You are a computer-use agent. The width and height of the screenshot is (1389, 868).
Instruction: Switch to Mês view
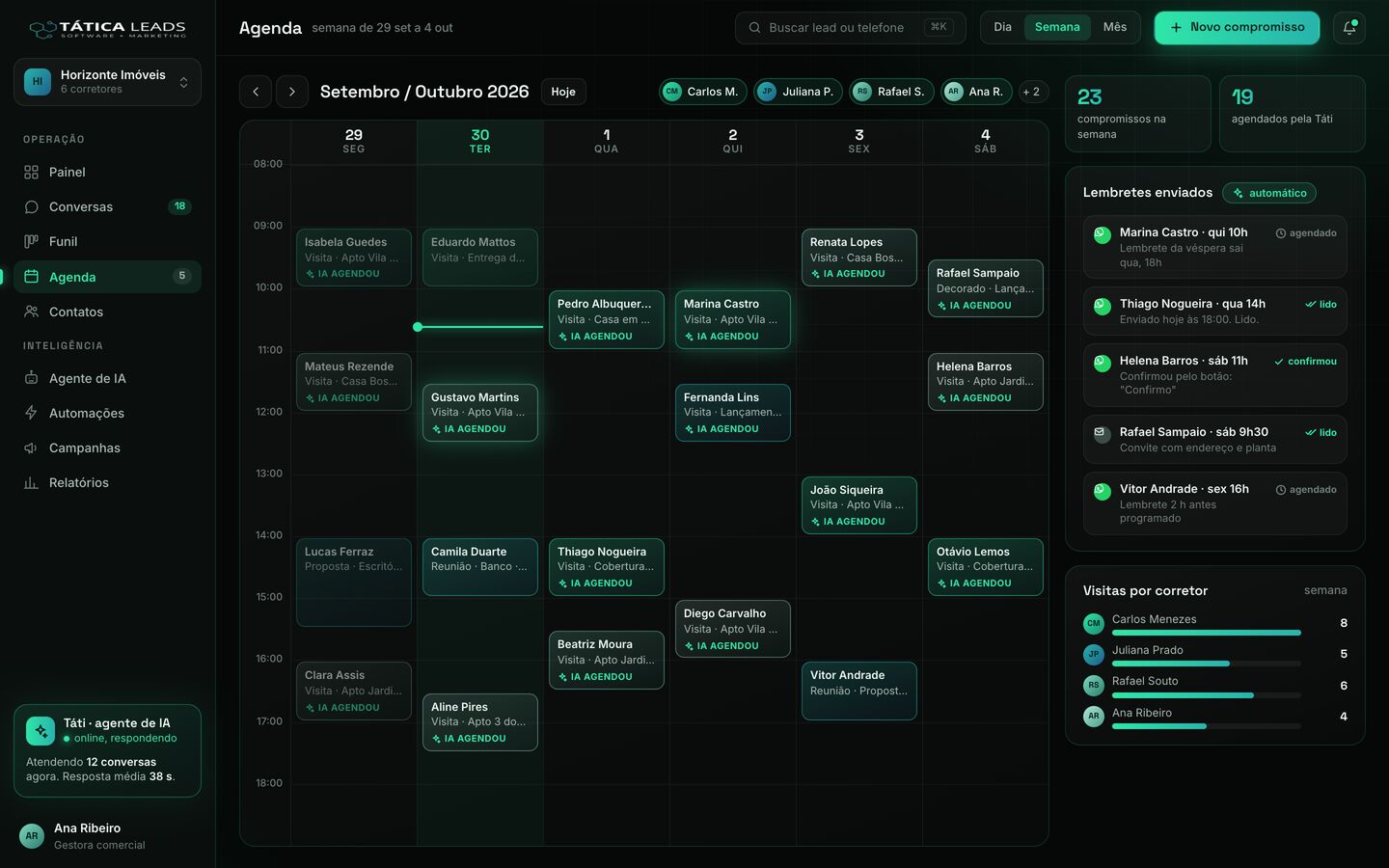[x=1115, y=27]
